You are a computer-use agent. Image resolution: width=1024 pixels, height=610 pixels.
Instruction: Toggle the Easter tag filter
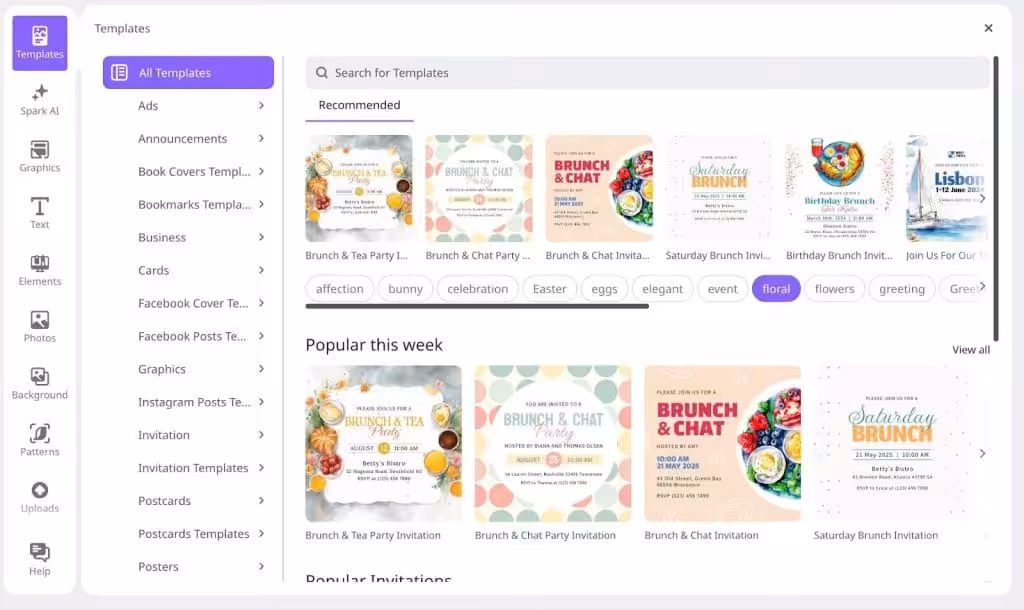pos(549,289)
